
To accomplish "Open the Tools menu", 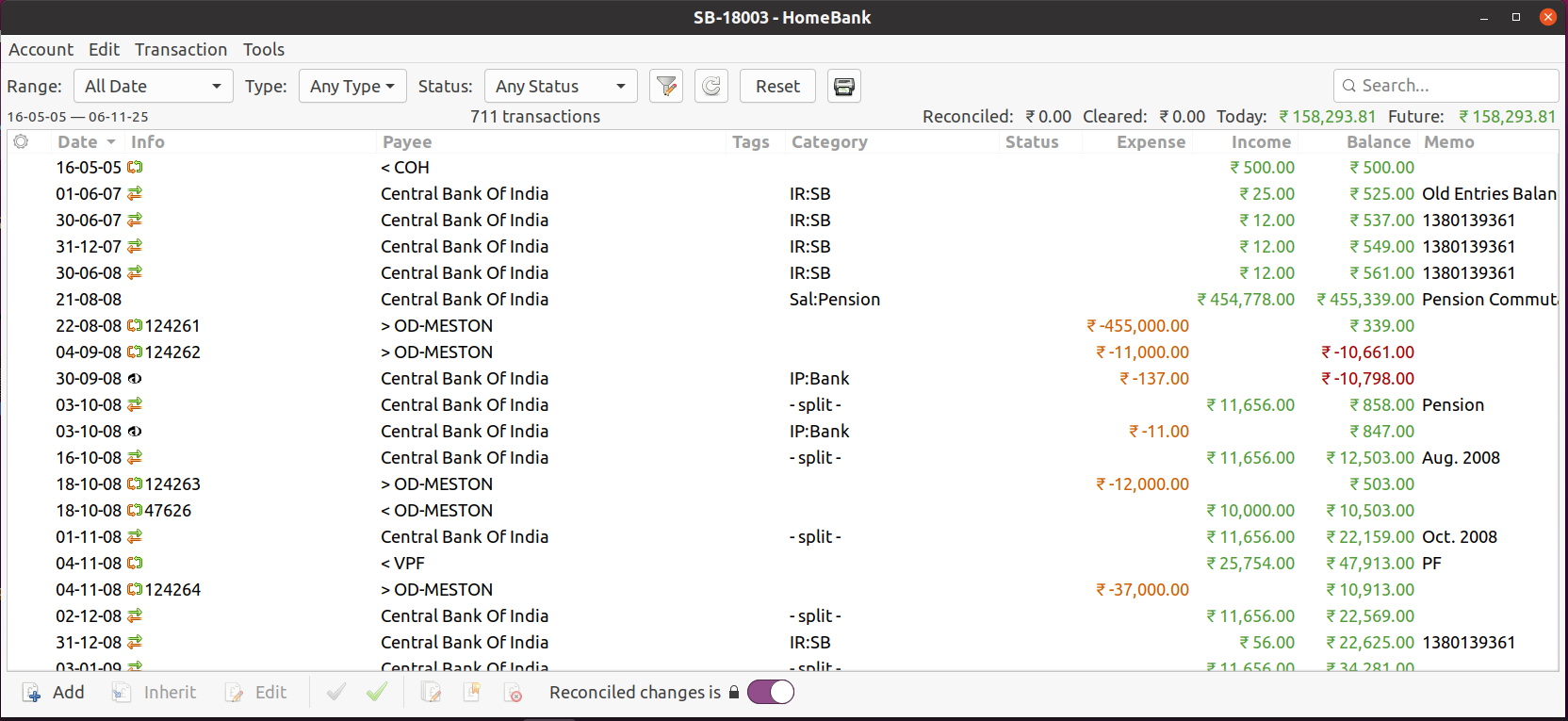I will click(264, 50).
